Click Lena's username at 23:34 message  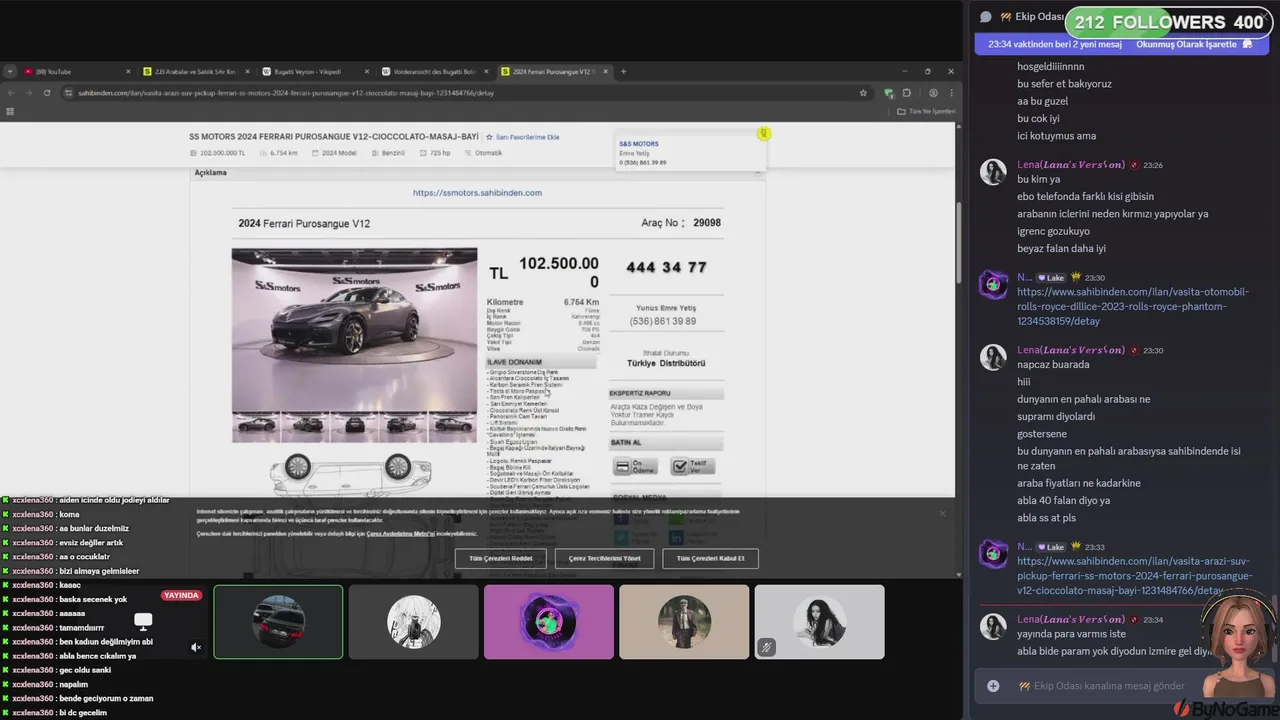click(1070, 619)
